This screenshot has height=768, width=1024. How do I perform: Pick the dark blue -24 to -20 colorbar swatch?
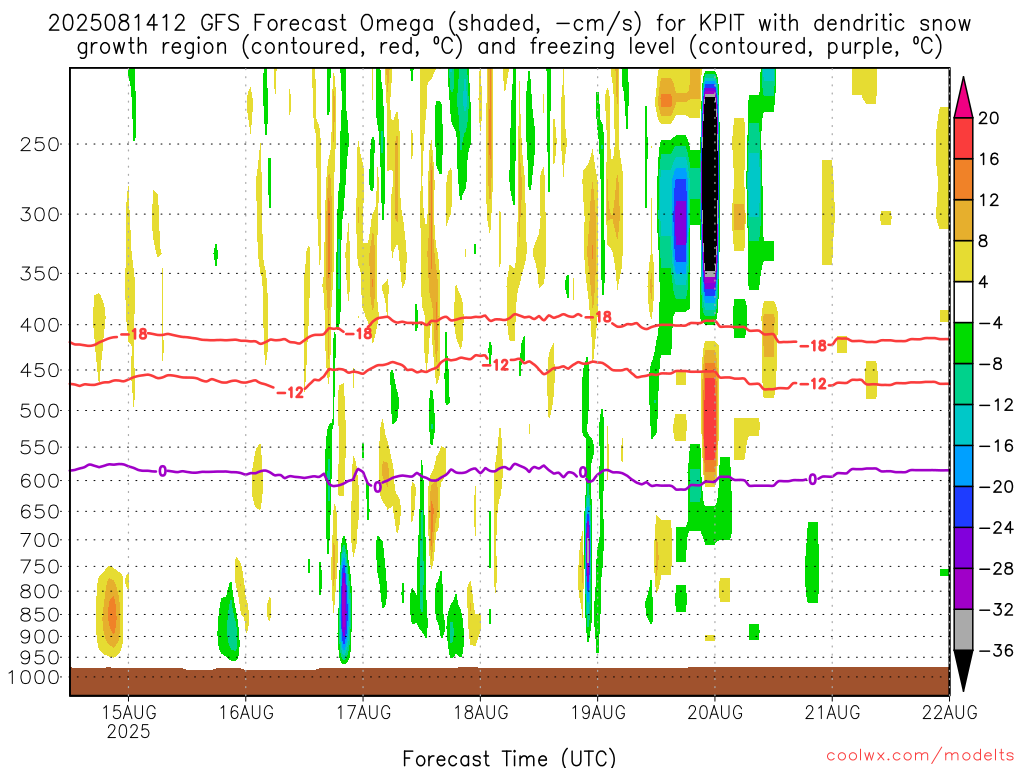[963, 507]
